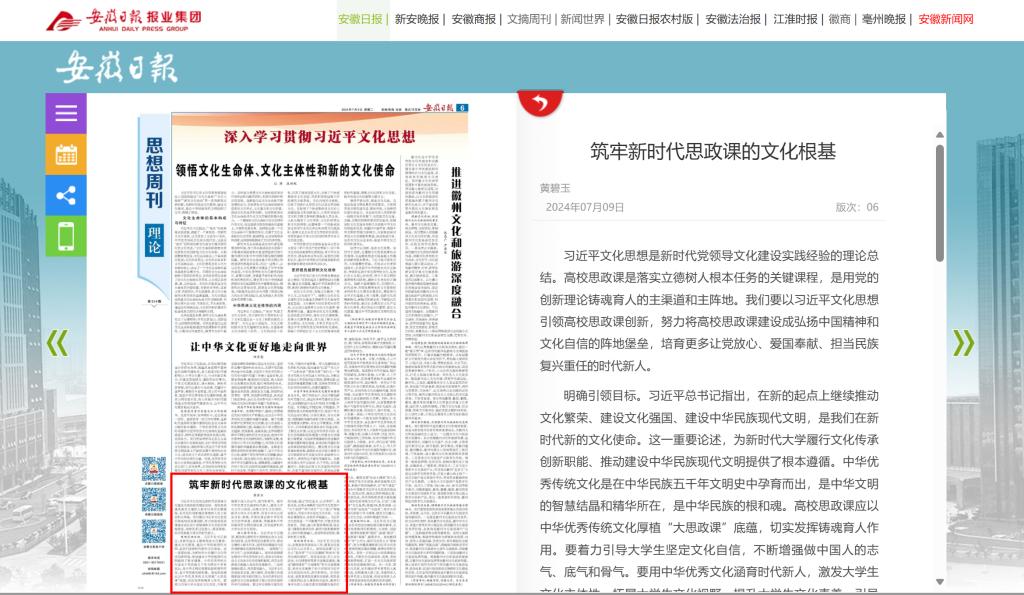Open the 江淮时报 link
Viewport: 1024px width, 595px height.
tap(795, 19)
